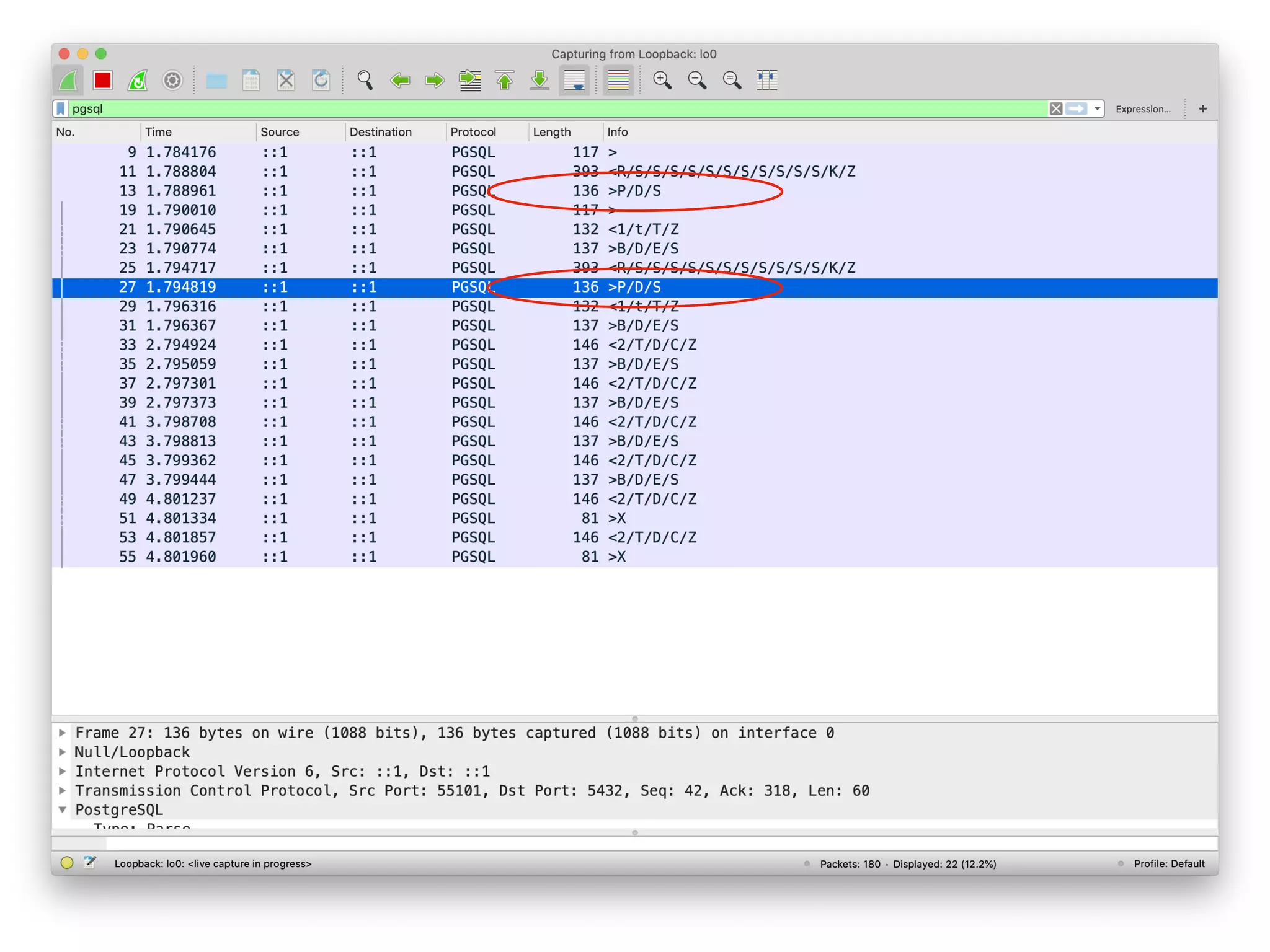The width and height of the screenshot is (1270, 952).
Task: Sort by the Length column header
Action: (565, 132)
